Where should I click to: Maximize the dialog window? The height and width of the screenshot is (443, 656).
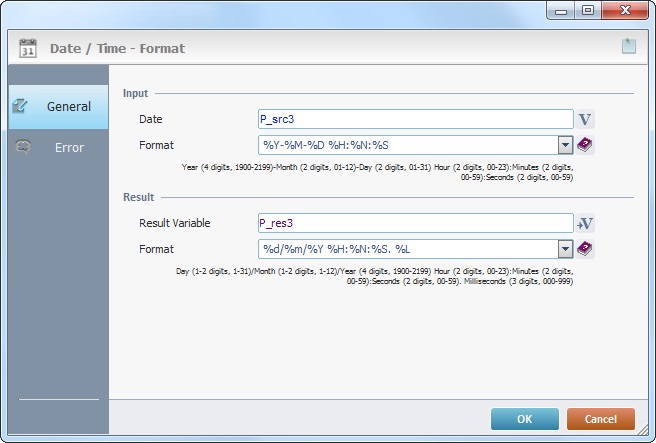588,10
